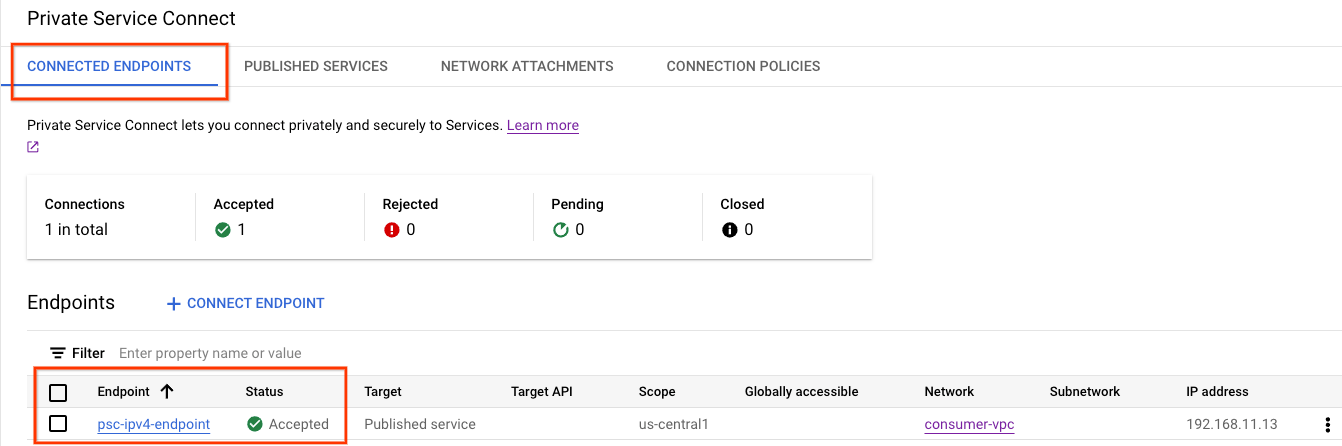The width and height of the screenshot is (1342, 446).
Task: Open the Learn more link
Action: pyautogui.click(x=543, y=125)
